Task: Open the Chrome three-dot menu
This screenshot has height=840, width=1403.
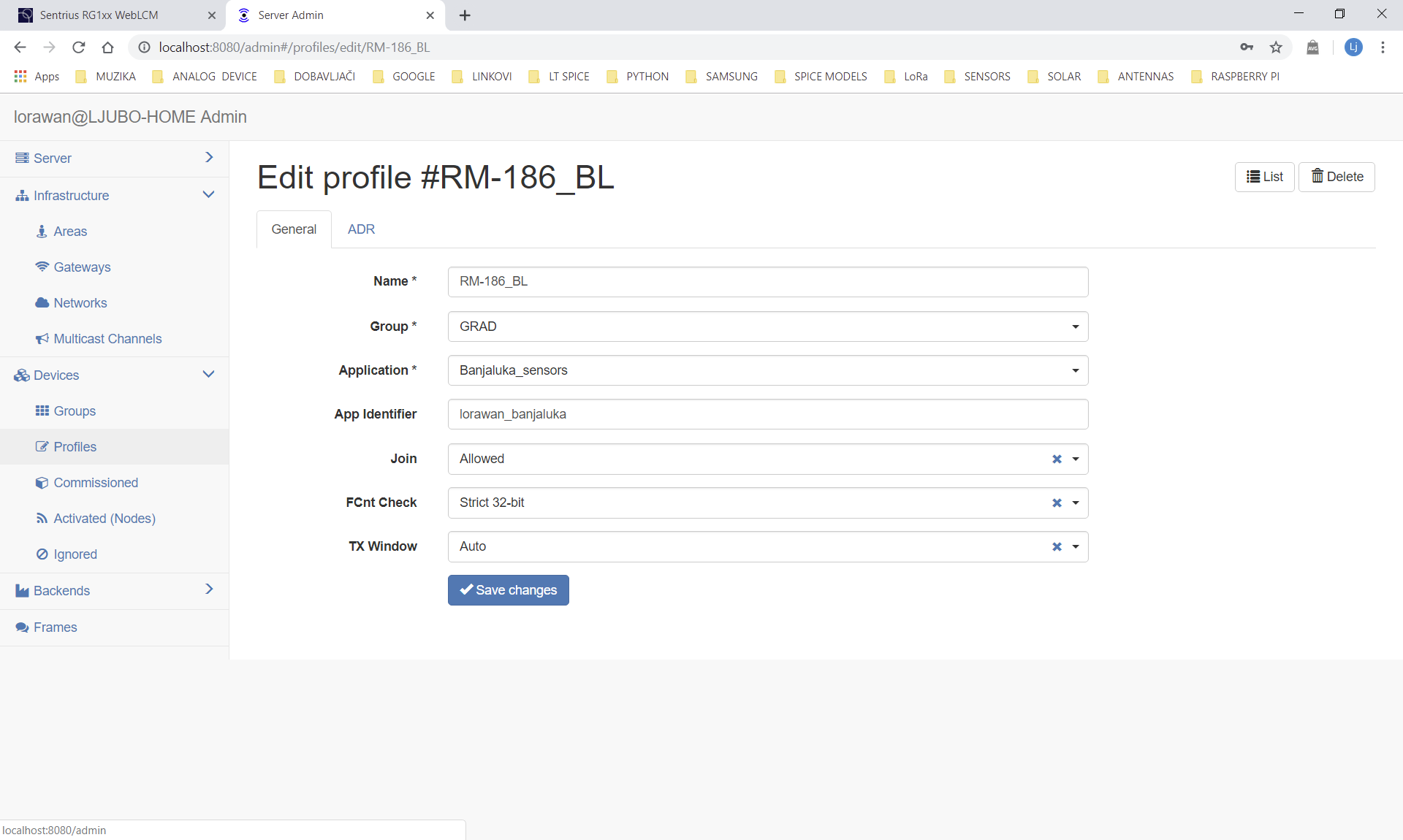Action: click(1383, 47)
